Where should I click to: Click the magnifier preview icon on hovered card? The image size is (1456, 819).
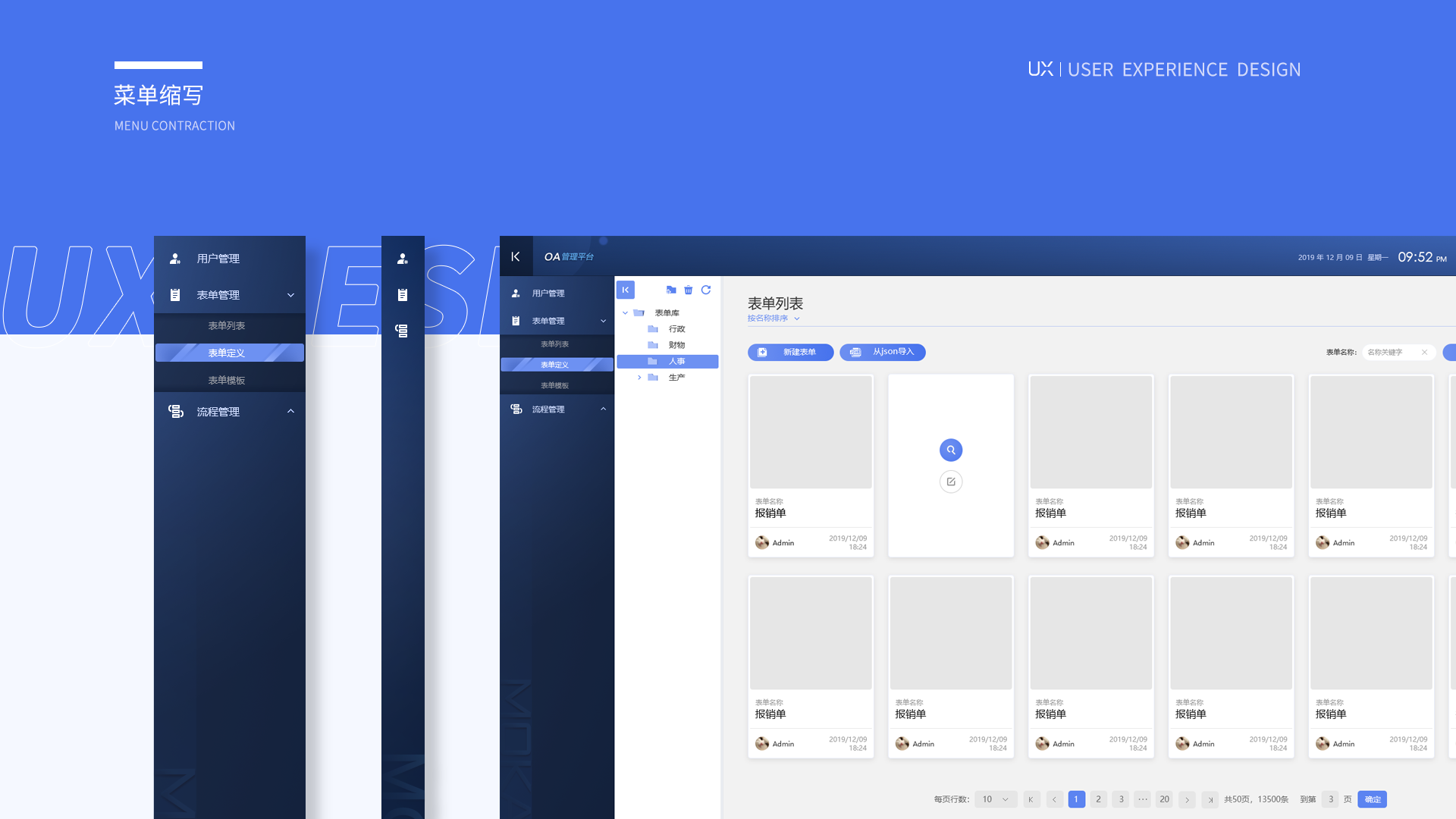point(951,450)
